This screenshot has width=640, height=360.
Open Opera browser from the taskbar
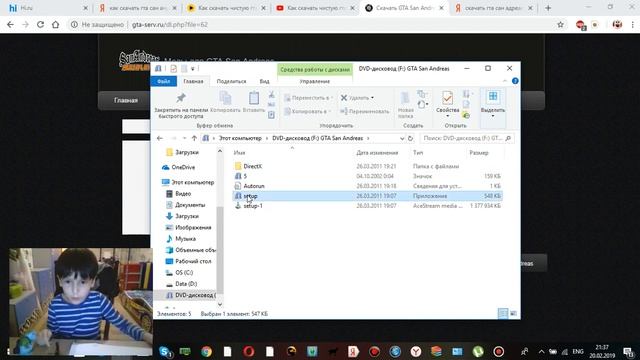click(249, 351)
